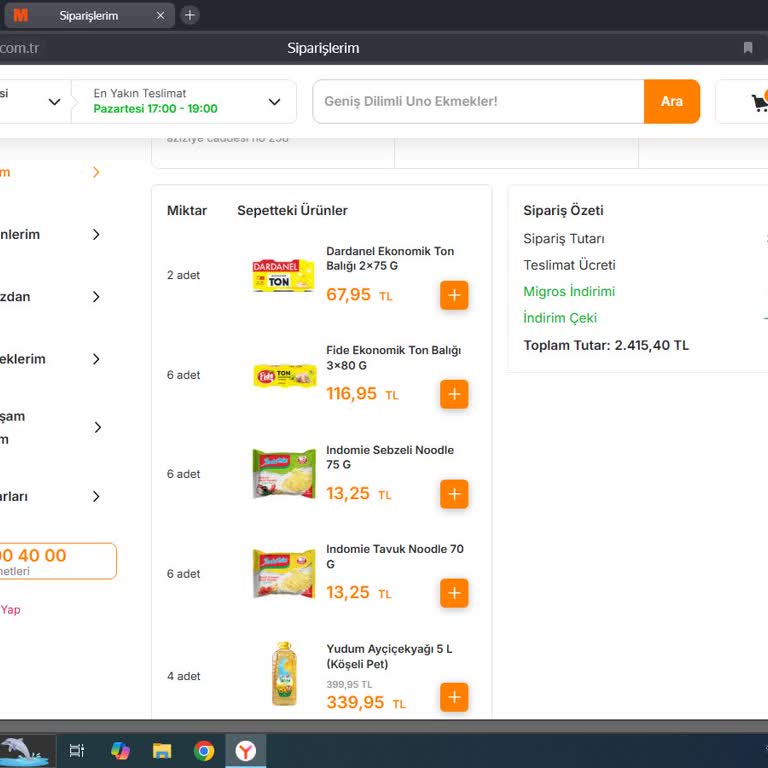Click the dolphin search highlight icon
Image resolution: width=768 pixels, height=768 pixels.
tap(24, 750)
